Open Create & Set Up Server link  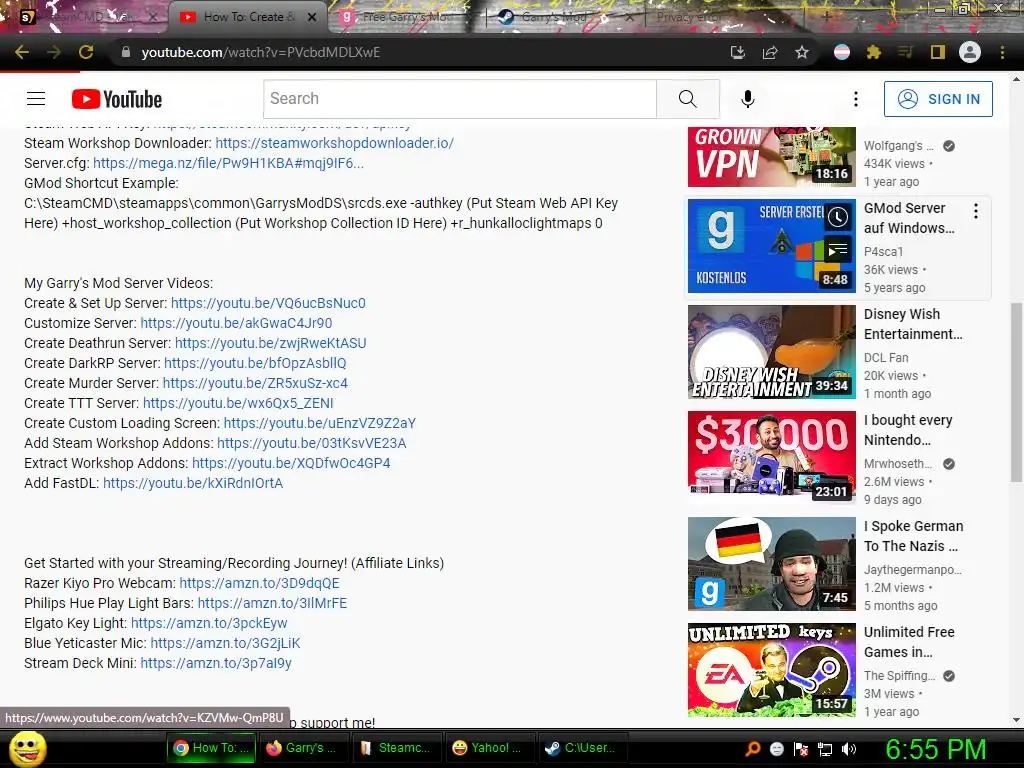coord(268,303)
